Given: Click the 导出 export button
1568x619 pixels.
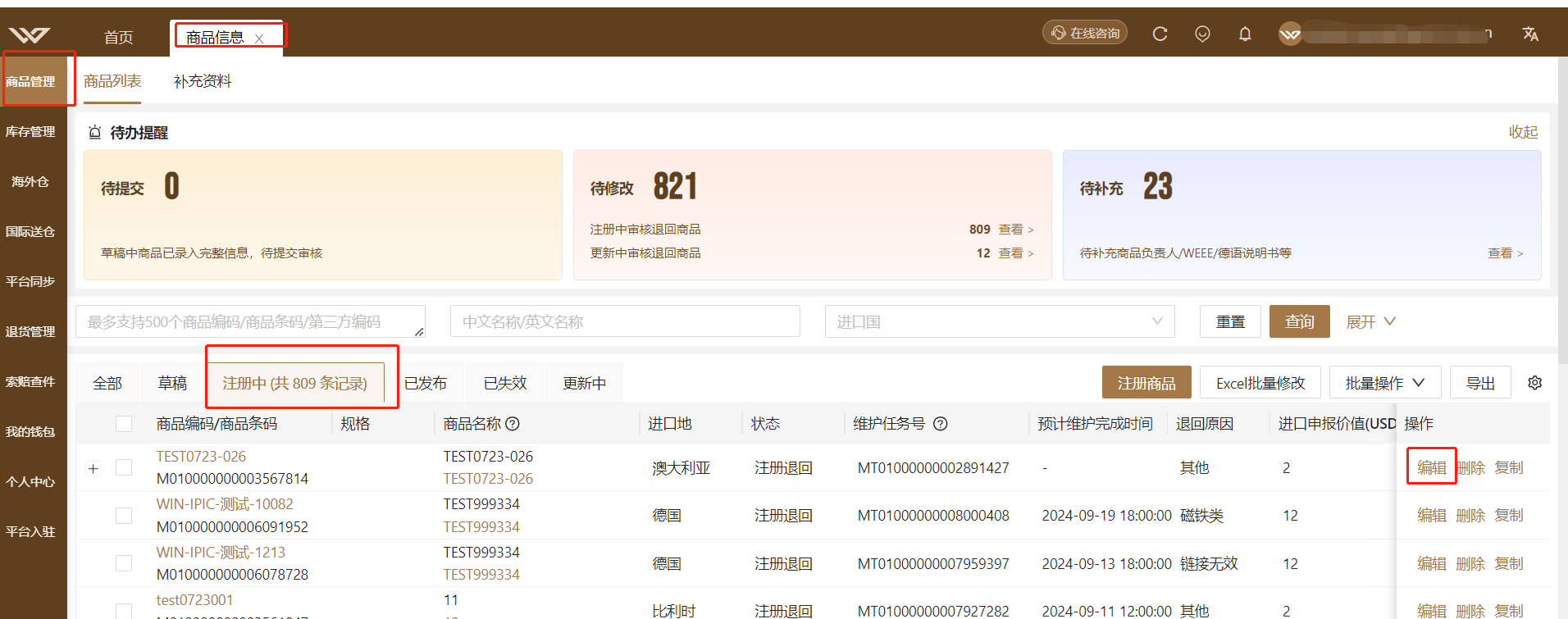Looking at the screenshot, I should [1480, 383].
